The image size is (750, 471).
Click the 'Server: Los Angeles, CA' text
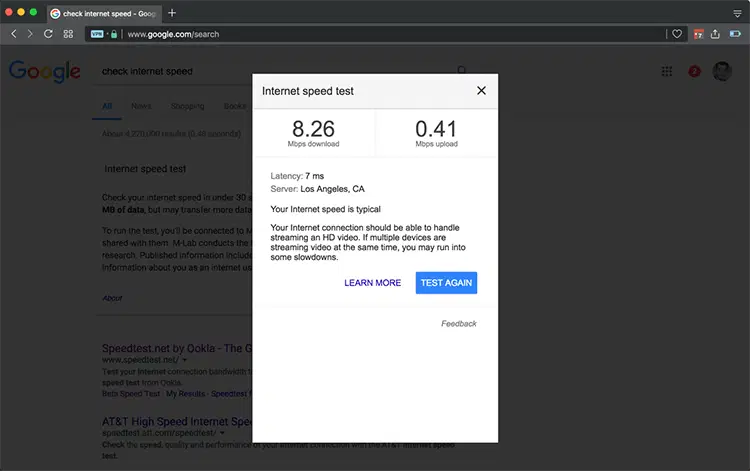pyautogui.click(x=318, y=189)
